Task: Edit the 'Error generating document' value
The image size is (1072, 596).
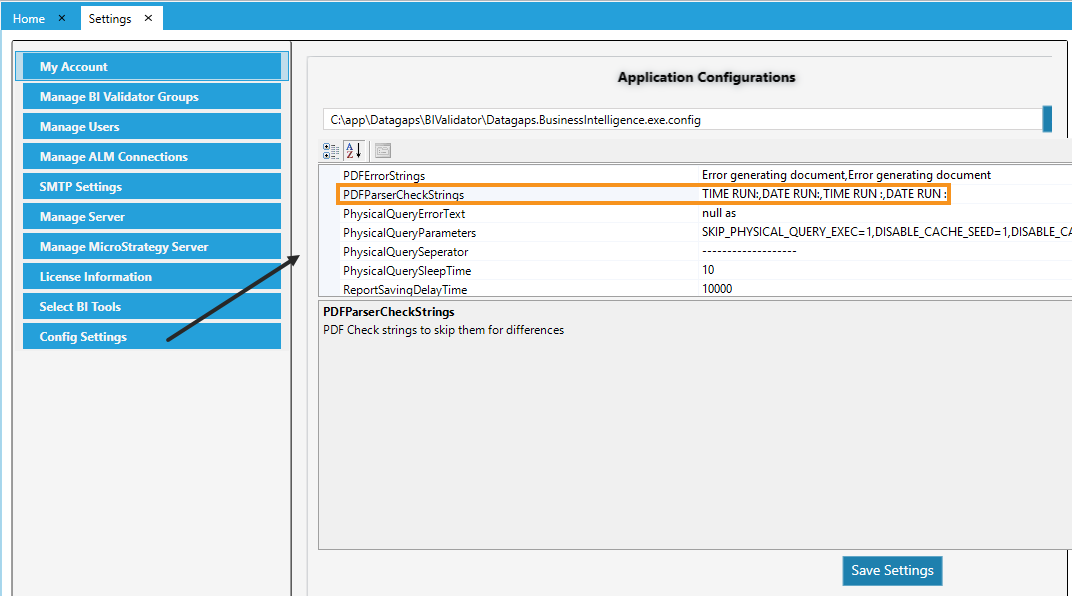Action: coord(846,175)
